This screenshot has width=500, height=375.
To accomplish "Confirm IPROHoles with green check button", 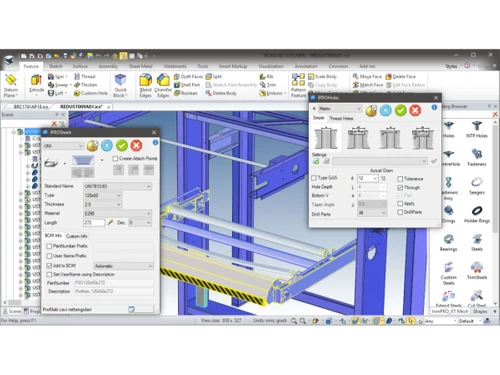I will 401,110.
